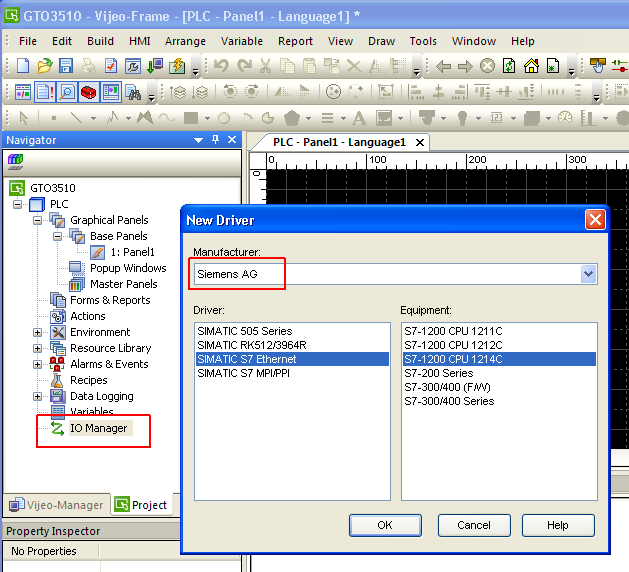Click the New file toolbar icon
Image resolution: width=629 pixels, height=572 pixels.
coord(23,66)
